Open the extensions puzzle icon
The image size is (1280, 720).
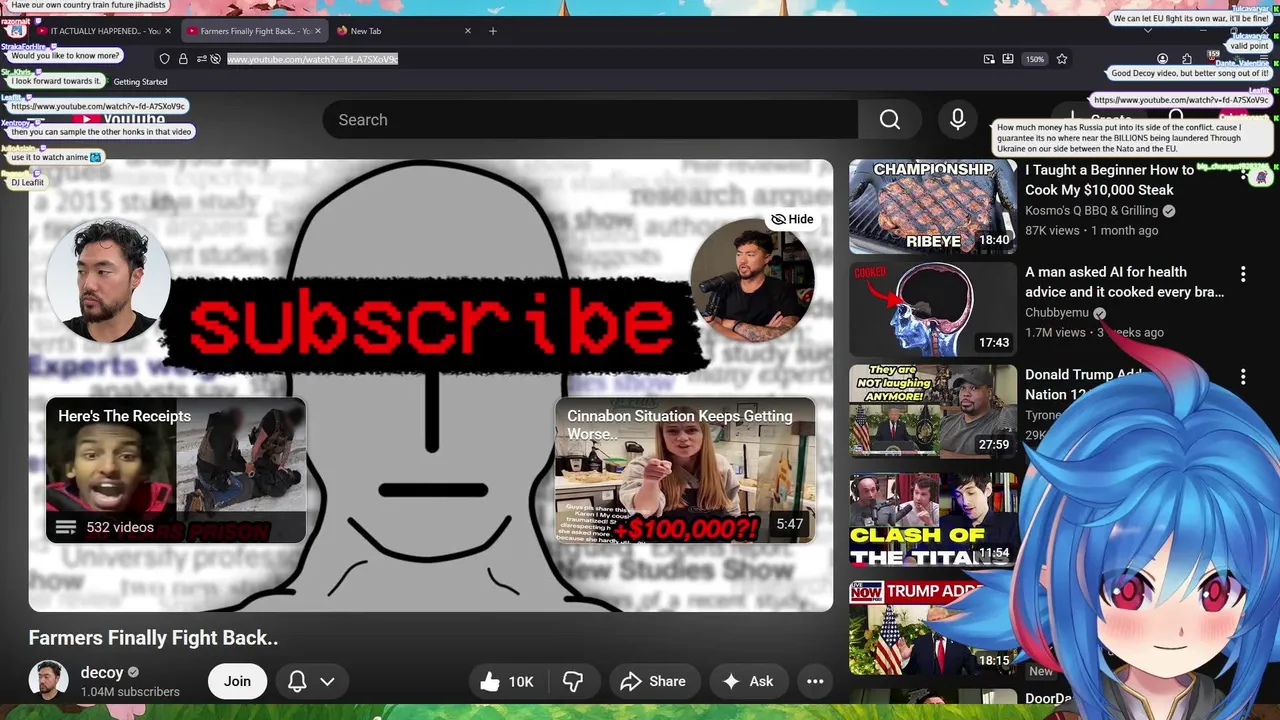coord(1187,59)
